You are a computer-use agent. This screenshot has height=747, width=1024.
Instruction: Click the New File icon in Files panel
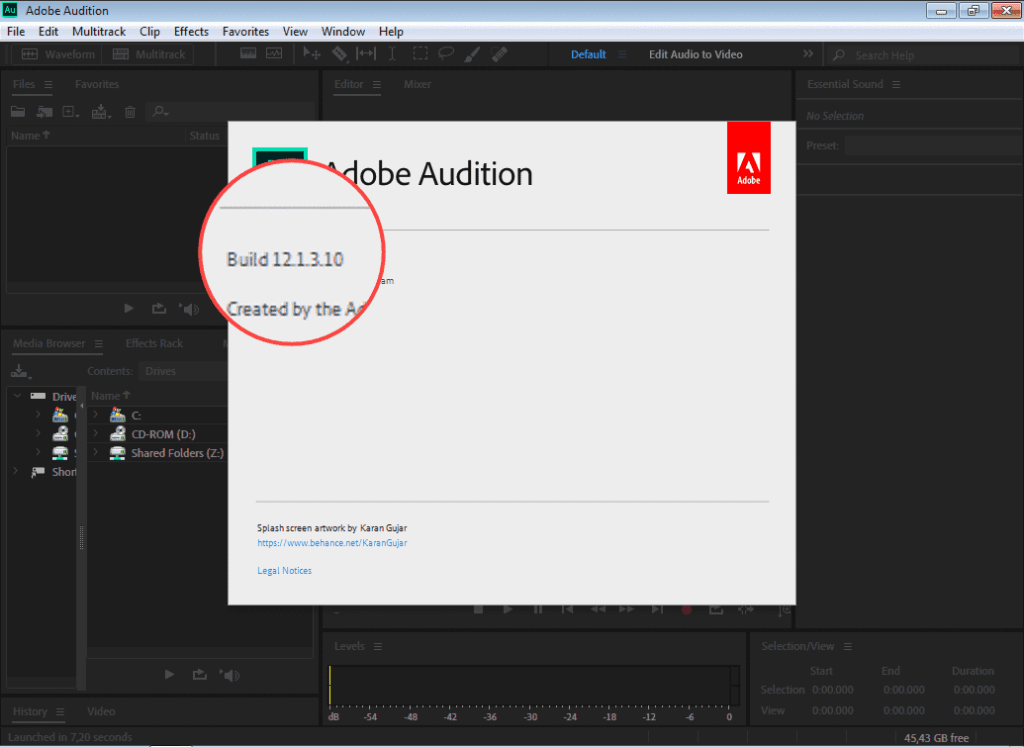(x=71, y=112)
